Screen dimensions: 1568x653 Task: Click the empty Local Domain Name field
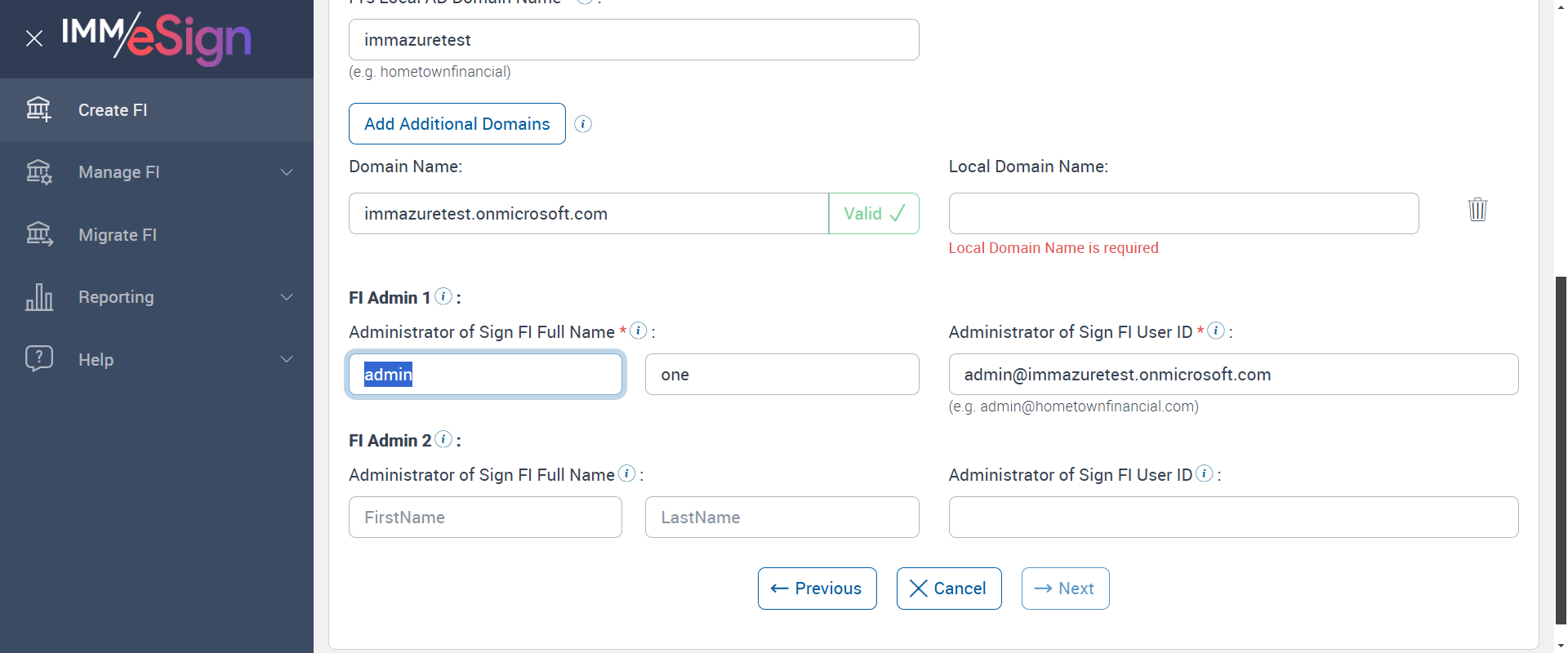click(x=1183, y=214)
